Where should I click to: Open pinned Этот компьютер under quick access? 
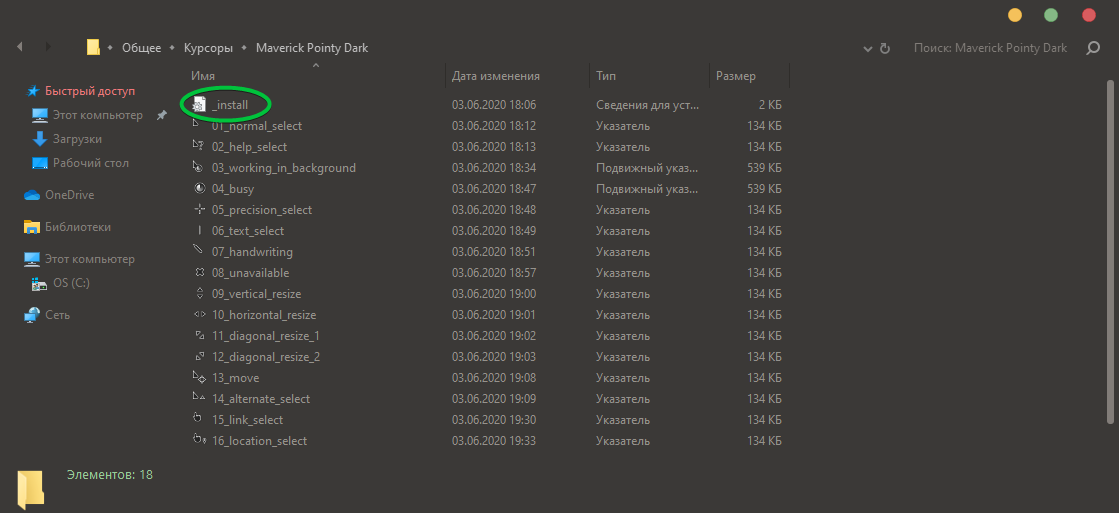(98, 115)
